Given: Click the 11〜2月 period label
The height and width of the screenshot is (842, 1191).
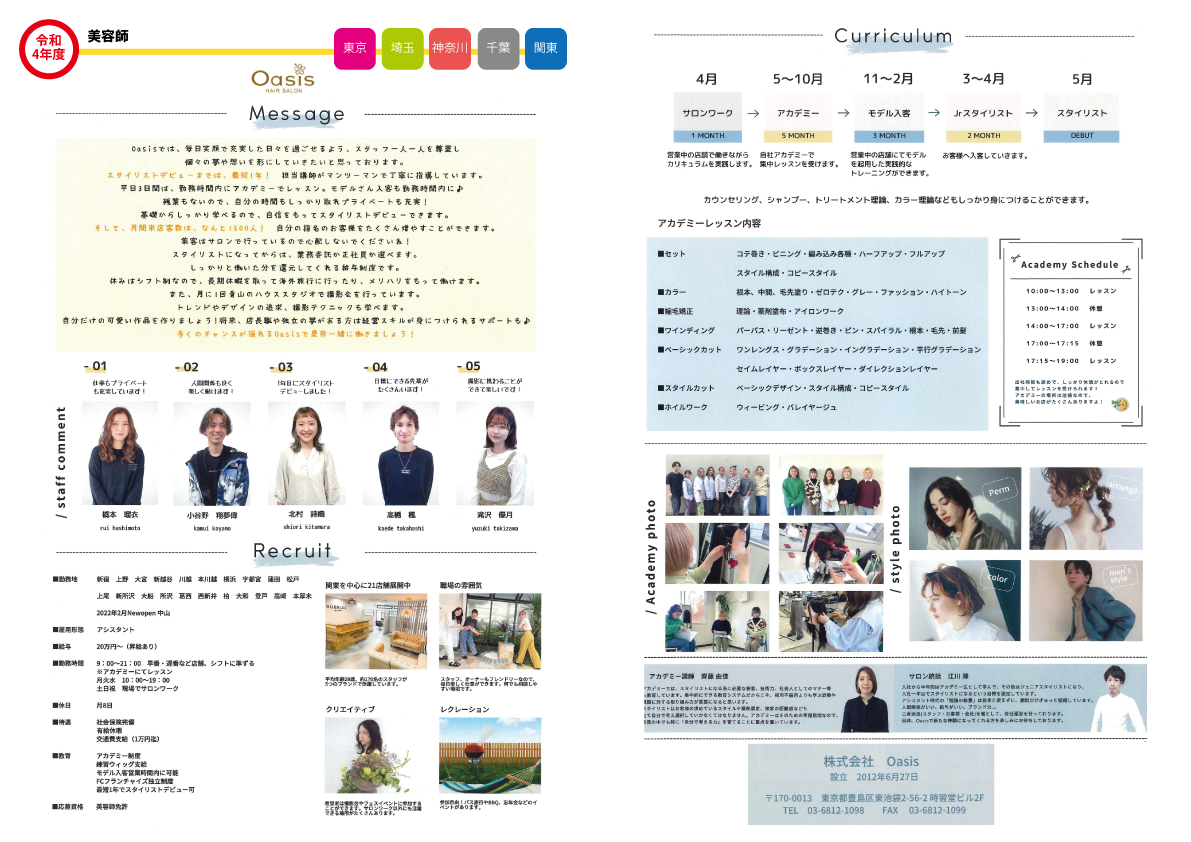Looking at the screenshot, I should coord(888,79).
